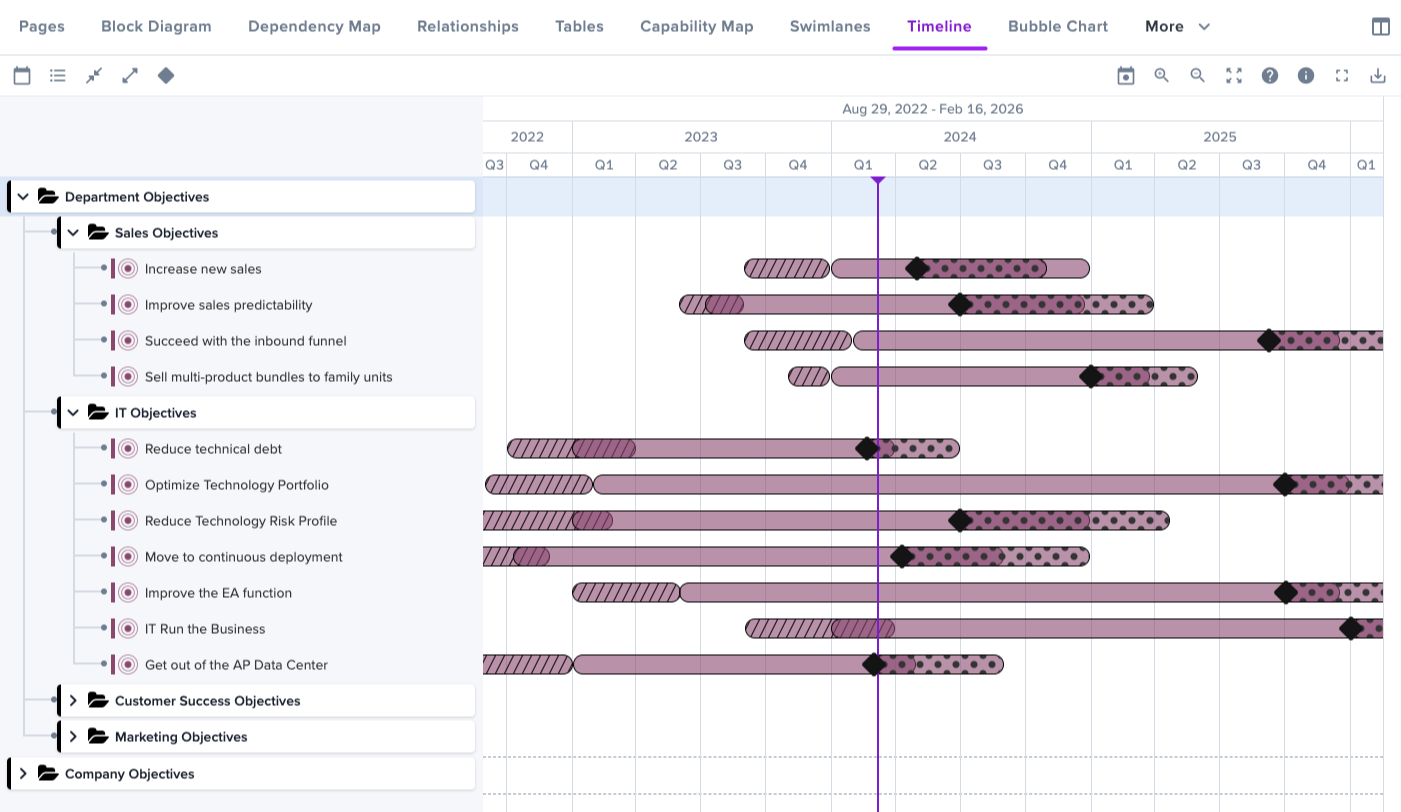Click the list view icon in toolbar
This screenshot has height=812, width=1401.
pyautogui.click(x=58, y=75)
